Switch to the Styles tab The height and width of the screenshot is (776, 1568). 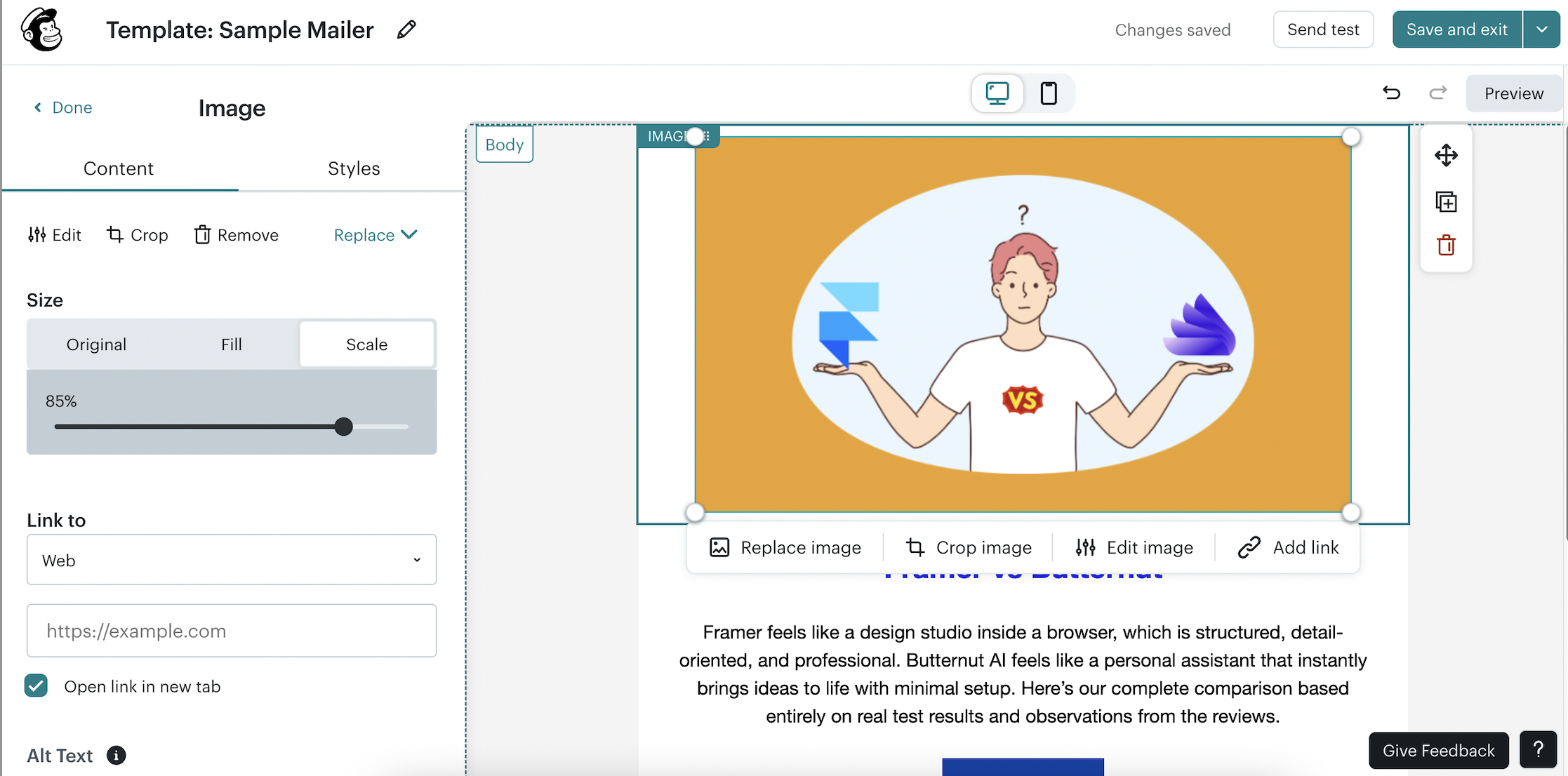[x=354, y=168]
